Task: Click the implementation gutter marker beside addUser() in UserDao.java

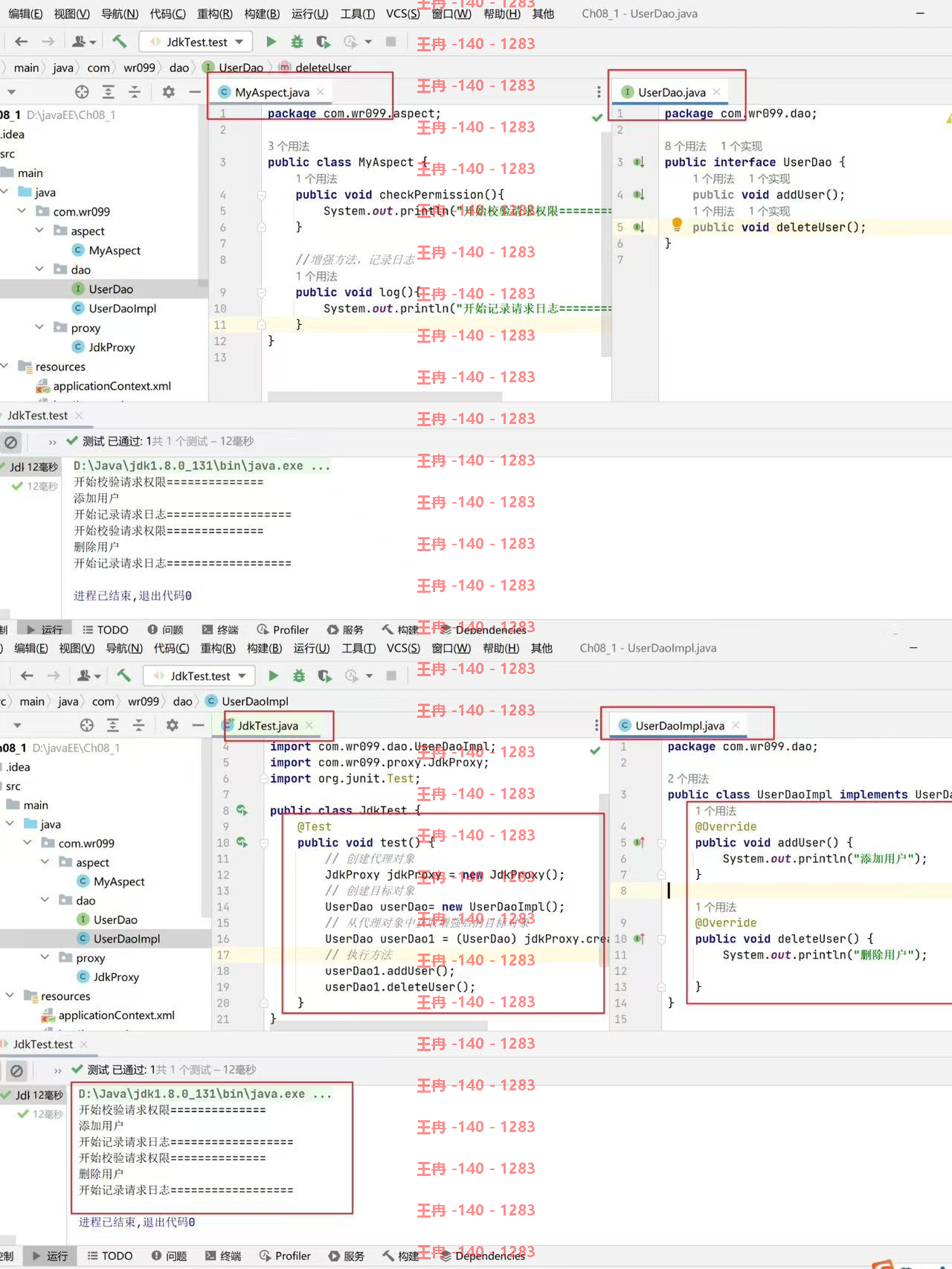Action: click(x=638, y=195)
